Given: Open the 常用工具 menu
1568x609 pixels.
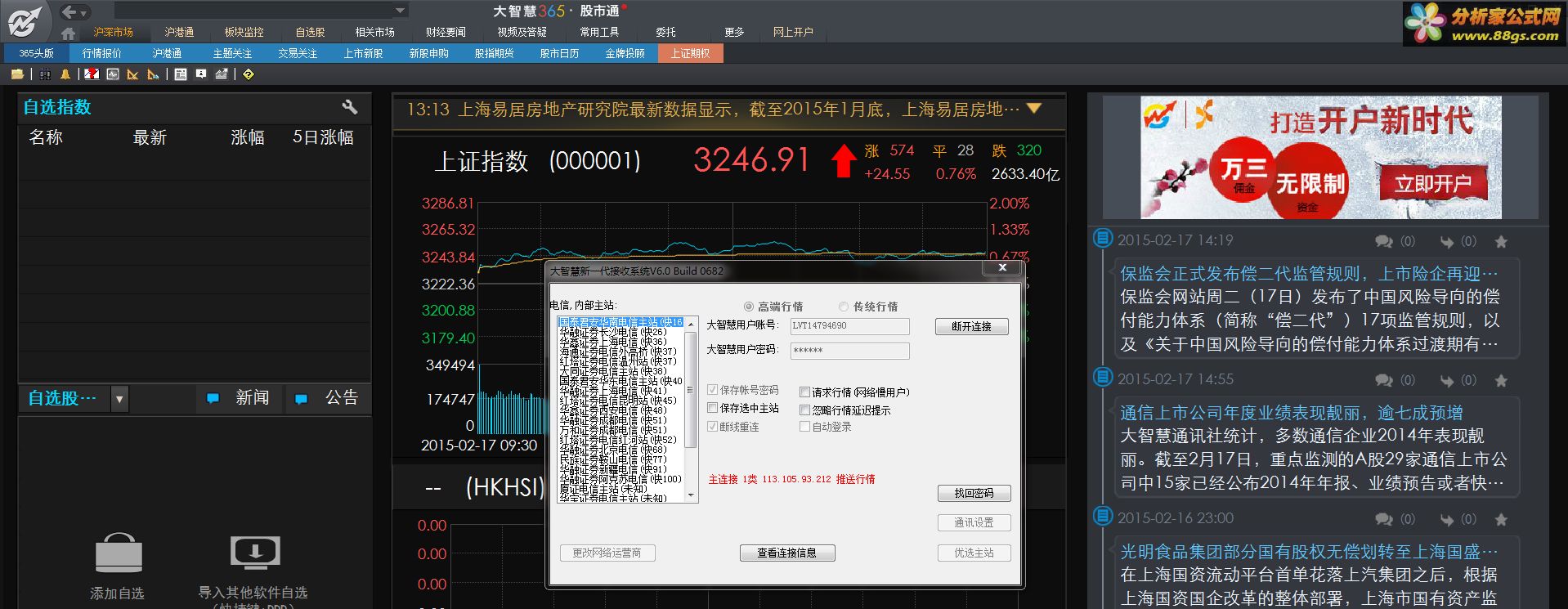Looking at the screenshot, I should [599, 33].
